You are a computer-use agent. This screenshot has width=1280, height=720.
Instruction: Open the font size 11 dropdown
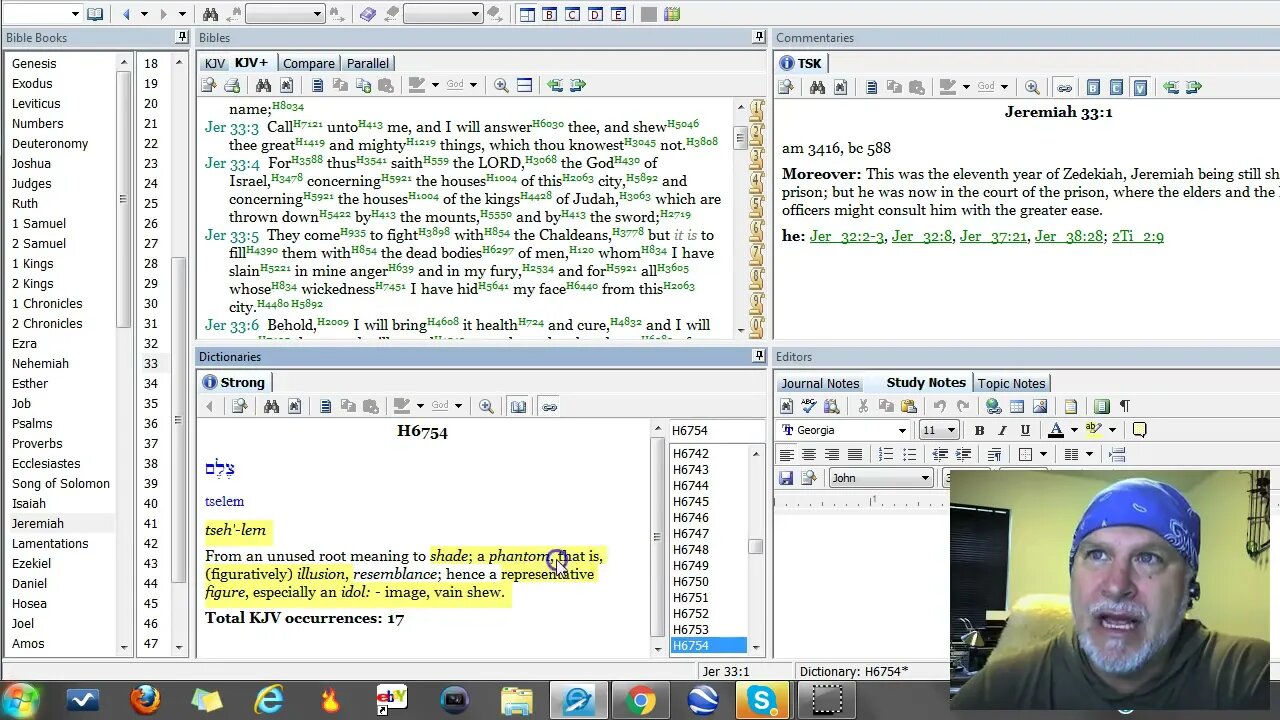click(x=950, y=430)
